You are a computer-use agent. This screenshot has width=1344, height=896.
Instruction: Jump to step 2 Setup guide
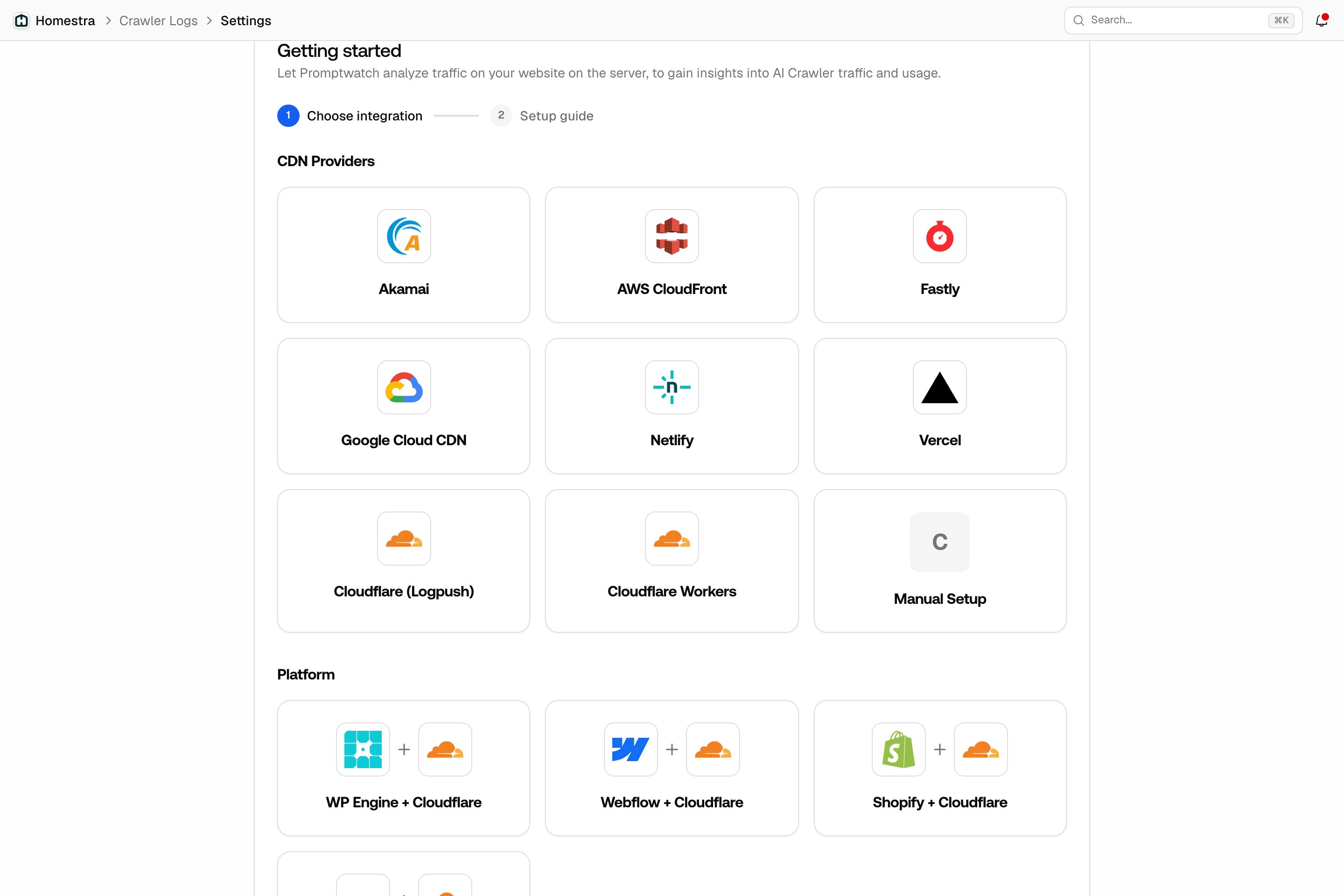point(542,116)
